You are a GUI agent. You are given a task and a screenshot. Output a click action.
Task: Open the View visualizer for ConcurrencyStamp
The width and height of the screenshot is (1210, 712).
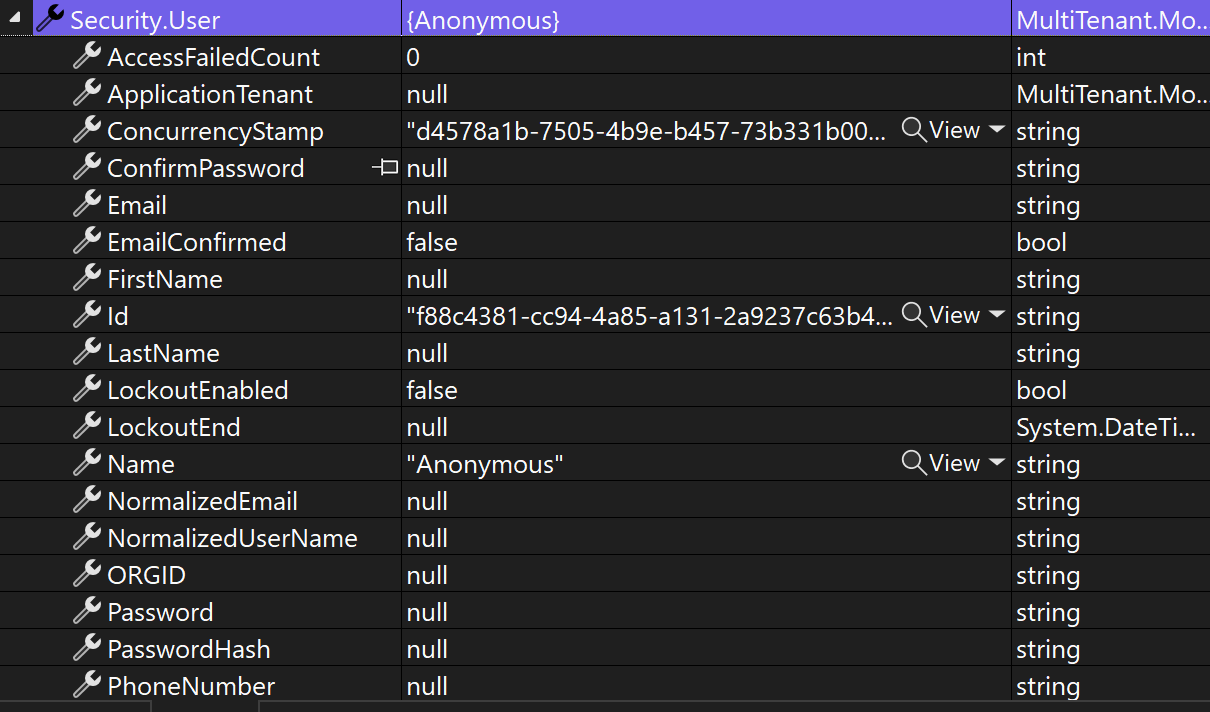(941, 130)
